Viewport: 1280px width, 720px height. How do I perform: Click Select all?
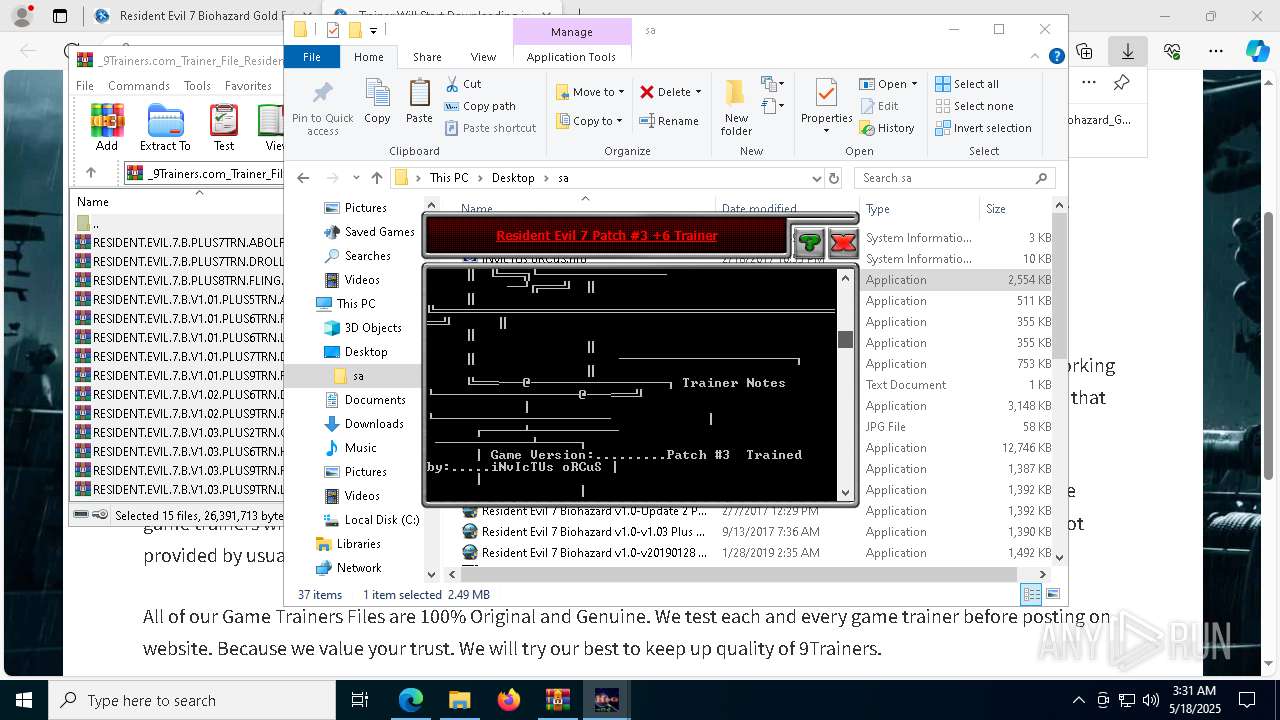point(967,84)
